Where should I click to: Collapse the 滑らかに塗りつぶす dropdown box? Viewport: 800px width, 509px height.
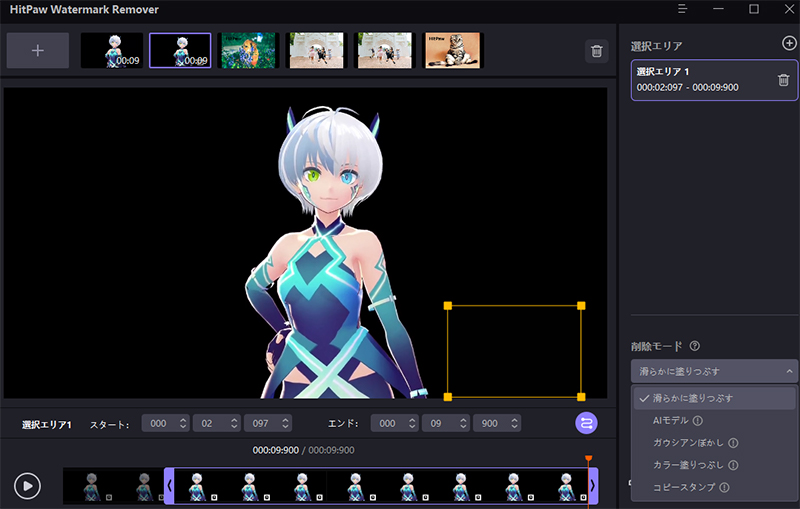tap(714, 371)
